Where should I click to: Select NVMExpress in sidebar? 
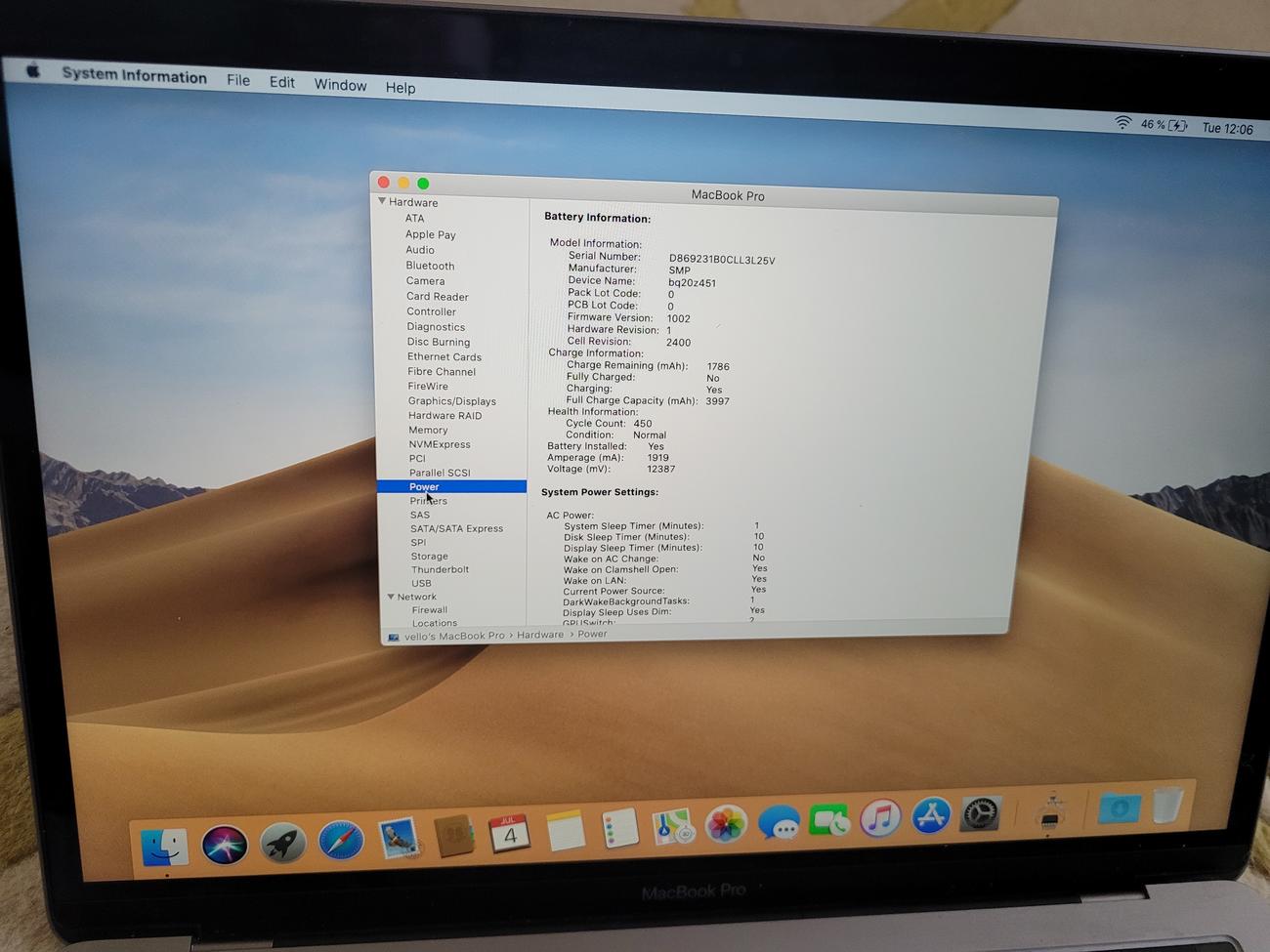coord(440,444)
